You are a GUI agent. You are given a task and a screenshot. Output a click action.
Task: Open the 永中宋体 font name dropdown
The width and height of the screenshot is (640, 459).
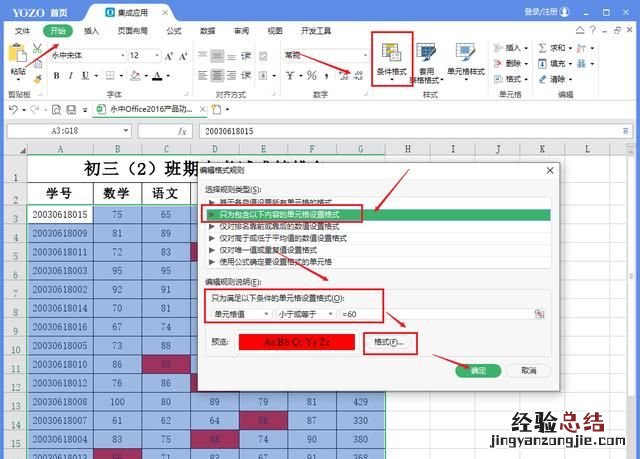click(x=122, y=55)
